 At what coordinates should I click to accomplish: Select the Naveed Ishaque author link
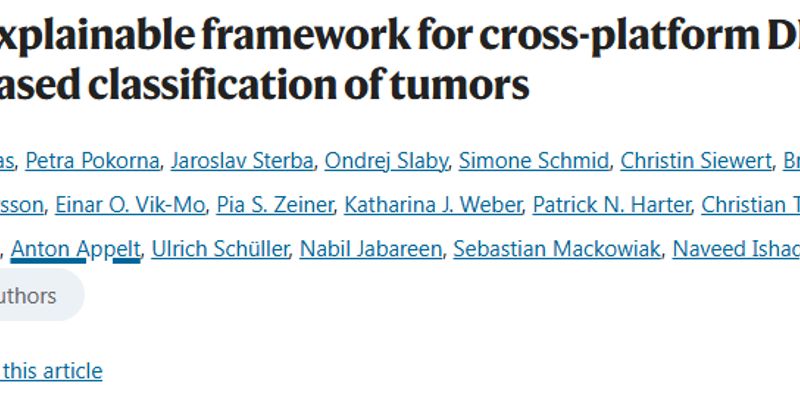(736, 249)
